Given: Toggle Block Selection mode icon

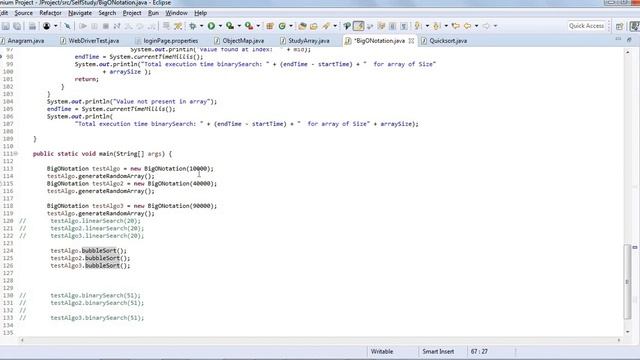Looking at the screenshot, I should point(392,26).
